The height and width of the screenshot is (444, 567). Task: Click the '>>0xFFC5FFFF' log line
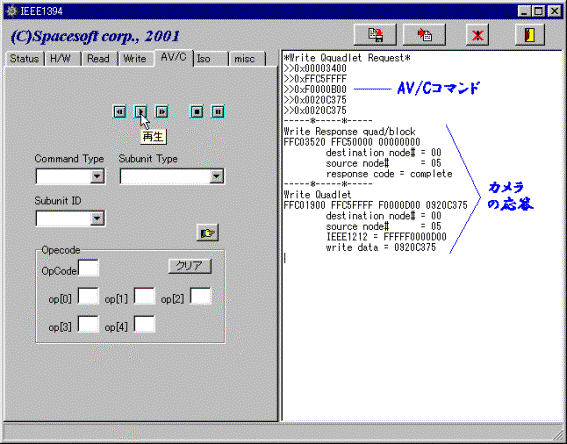[315, 79]
